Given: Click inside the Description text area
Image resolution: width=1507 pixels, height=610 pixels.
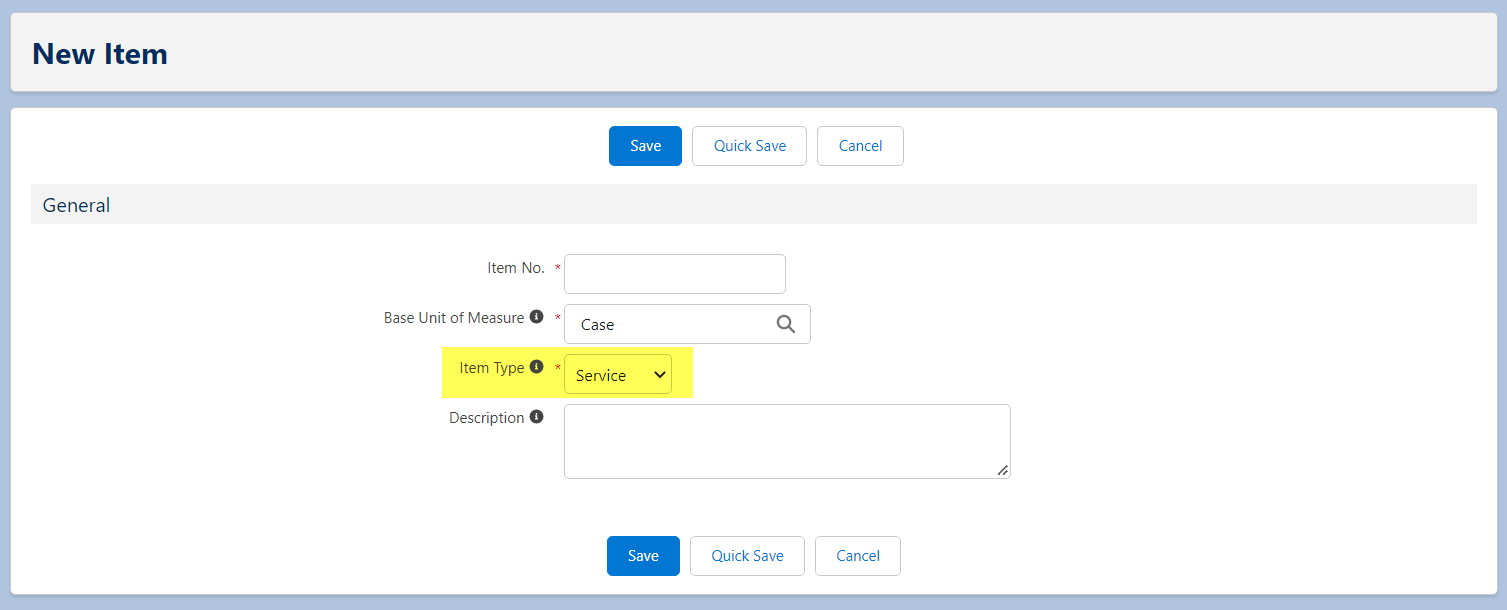Looking at the screenshot, I should (787, 441).
